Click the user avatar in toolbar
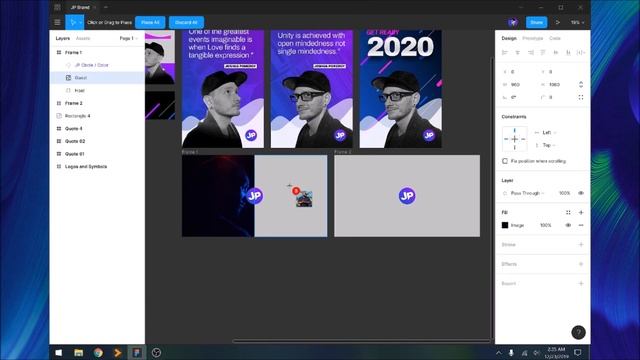 coord(513,22)
